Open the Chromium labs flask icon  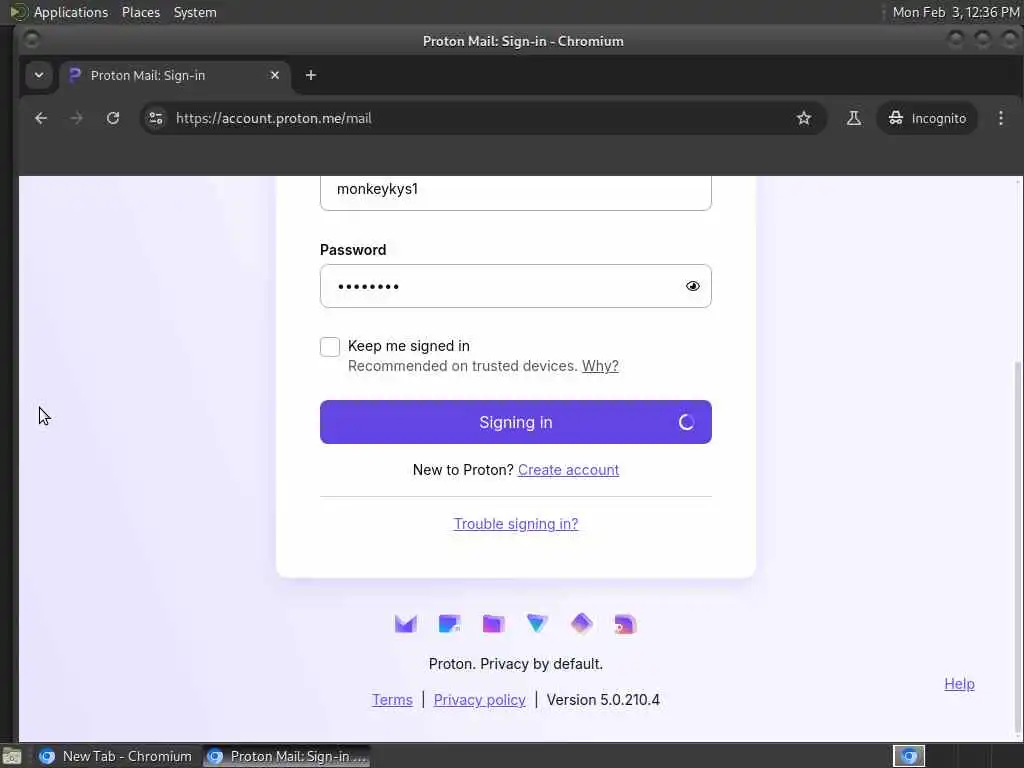pos(854,118)
